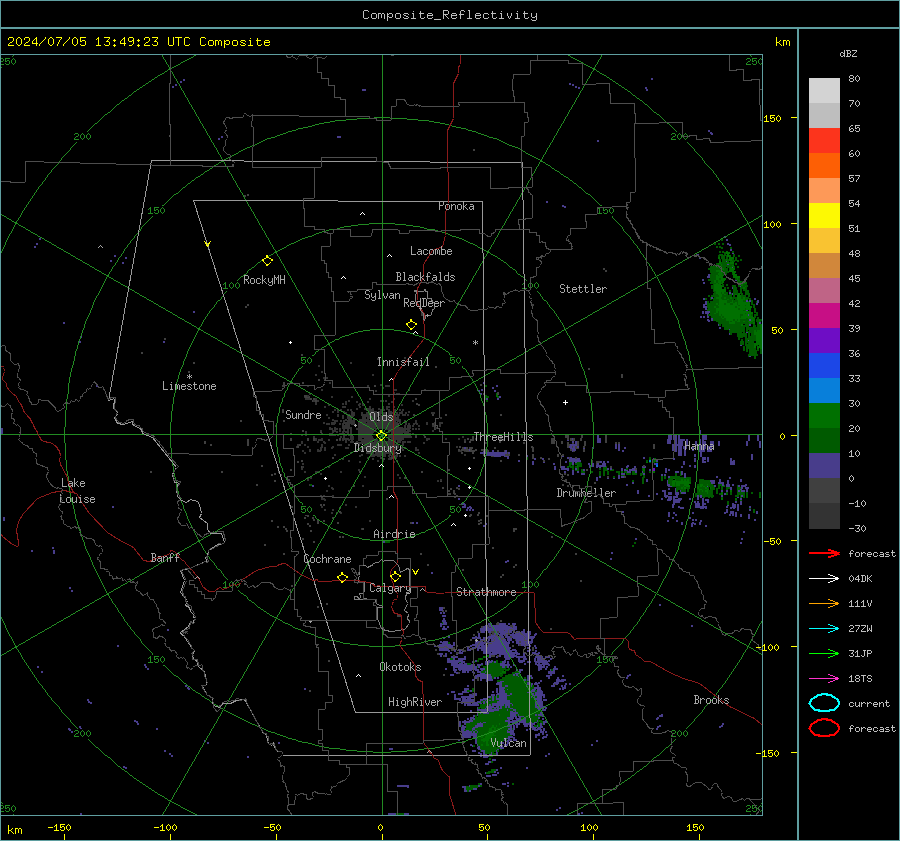Viewport: 900px width, 841px height.
Task: Click the red forecast ellipse legend icon
Action: coord(824,728)
